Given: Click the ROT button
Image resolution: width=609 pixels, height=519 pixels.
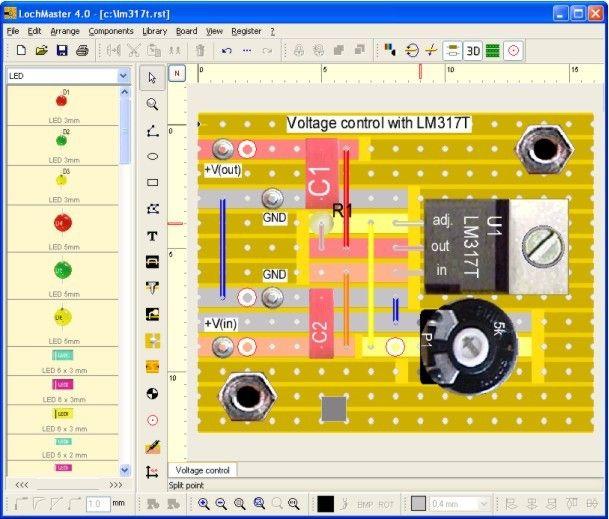Looking at the screenshot, I should tap(386, 503).
